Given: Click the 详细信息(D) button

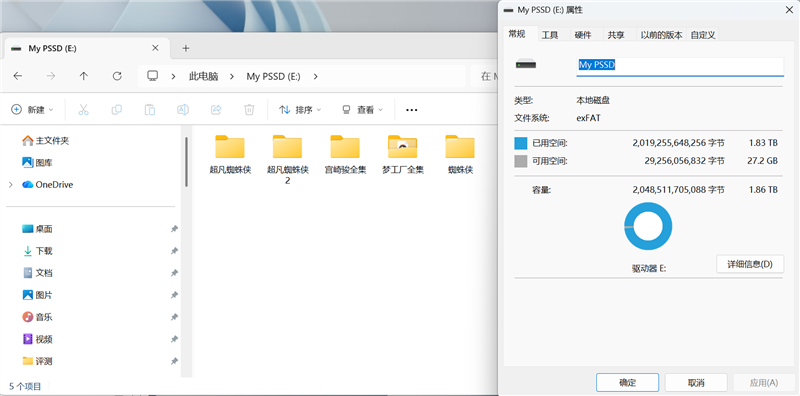Looking at the screenshot, I should click(750, 264).
